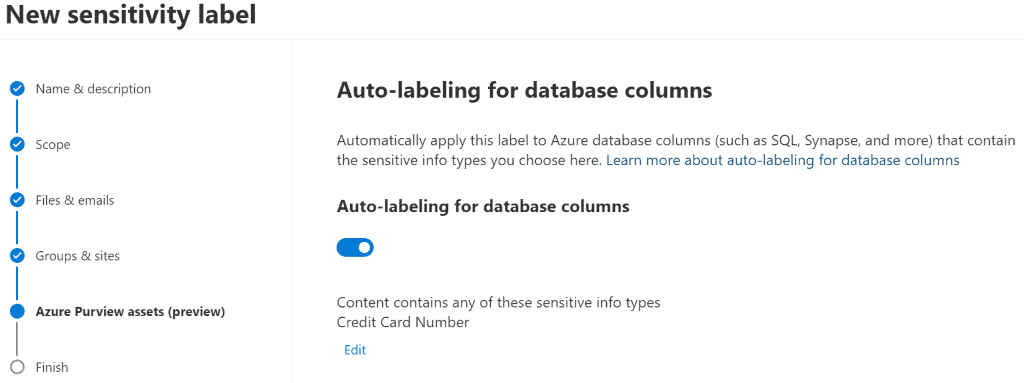Select Azure Purview assets (preview) step label
Screen dimensions: 1024x383
coord(130,312)
